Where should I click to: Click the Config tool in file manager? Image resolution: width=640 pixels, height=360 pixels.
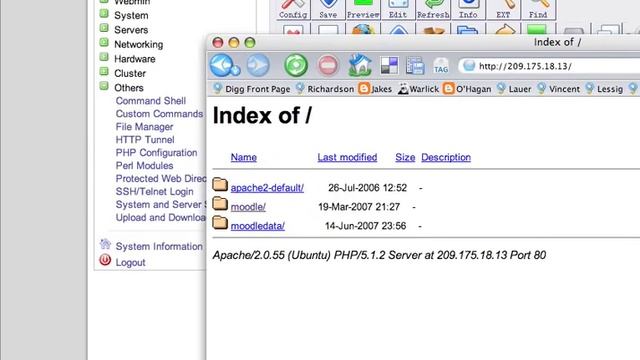tap(293, 9)
